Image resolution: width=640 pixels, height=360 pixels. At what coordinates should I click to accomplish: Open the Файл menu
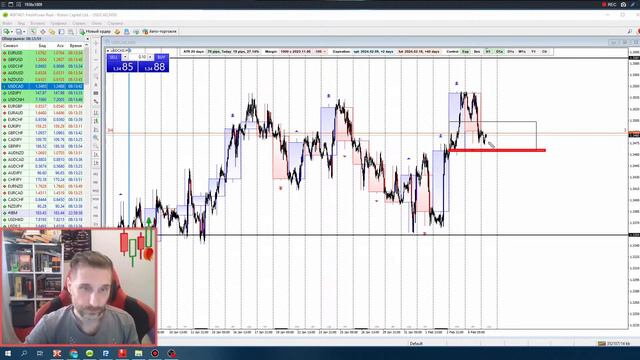[x=7, y=23]
